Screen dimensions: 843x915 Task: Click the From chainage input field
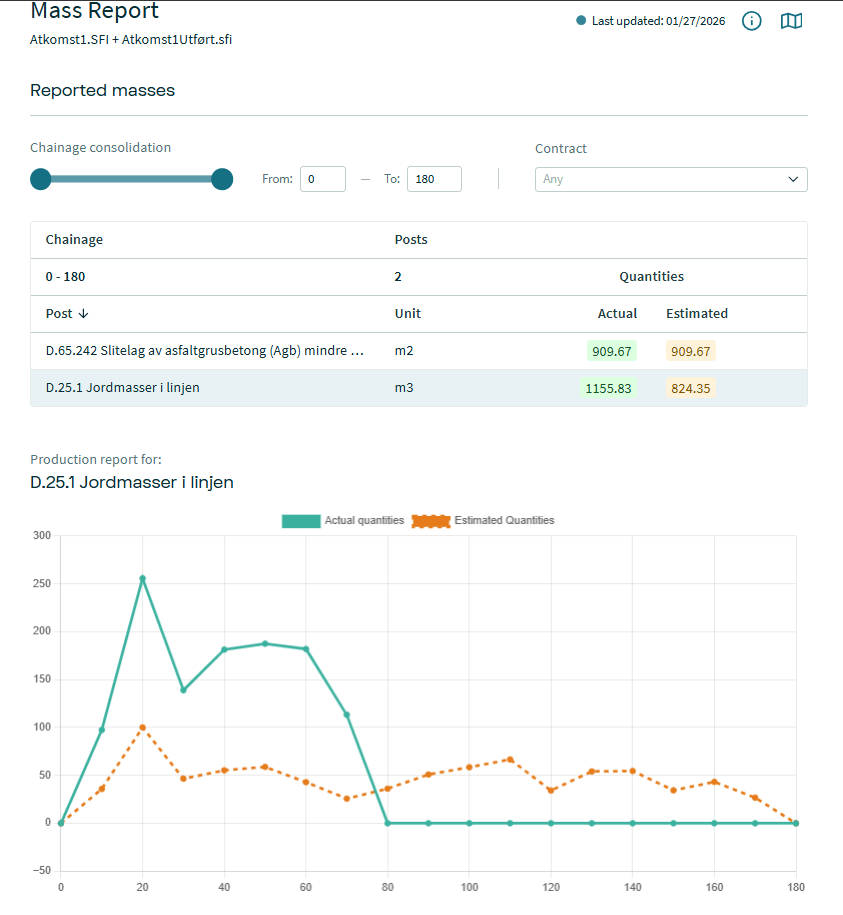(x=322, y=179)
